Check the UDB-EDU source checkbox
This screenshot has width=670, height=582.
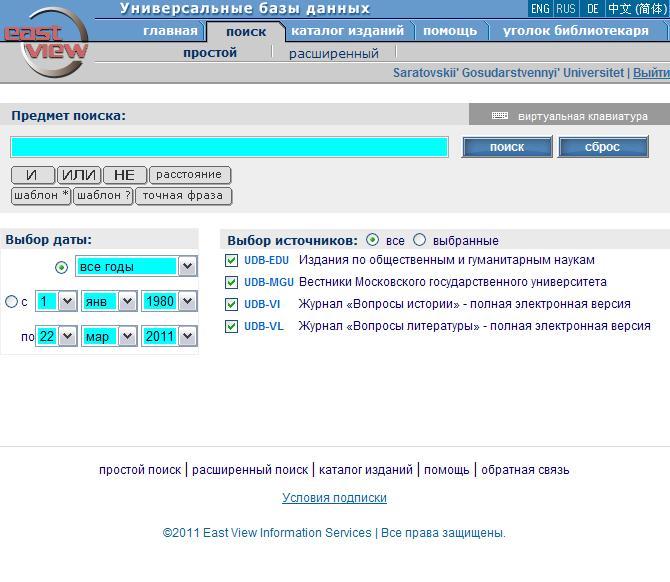pyautogui.click(x=232, y=260)
